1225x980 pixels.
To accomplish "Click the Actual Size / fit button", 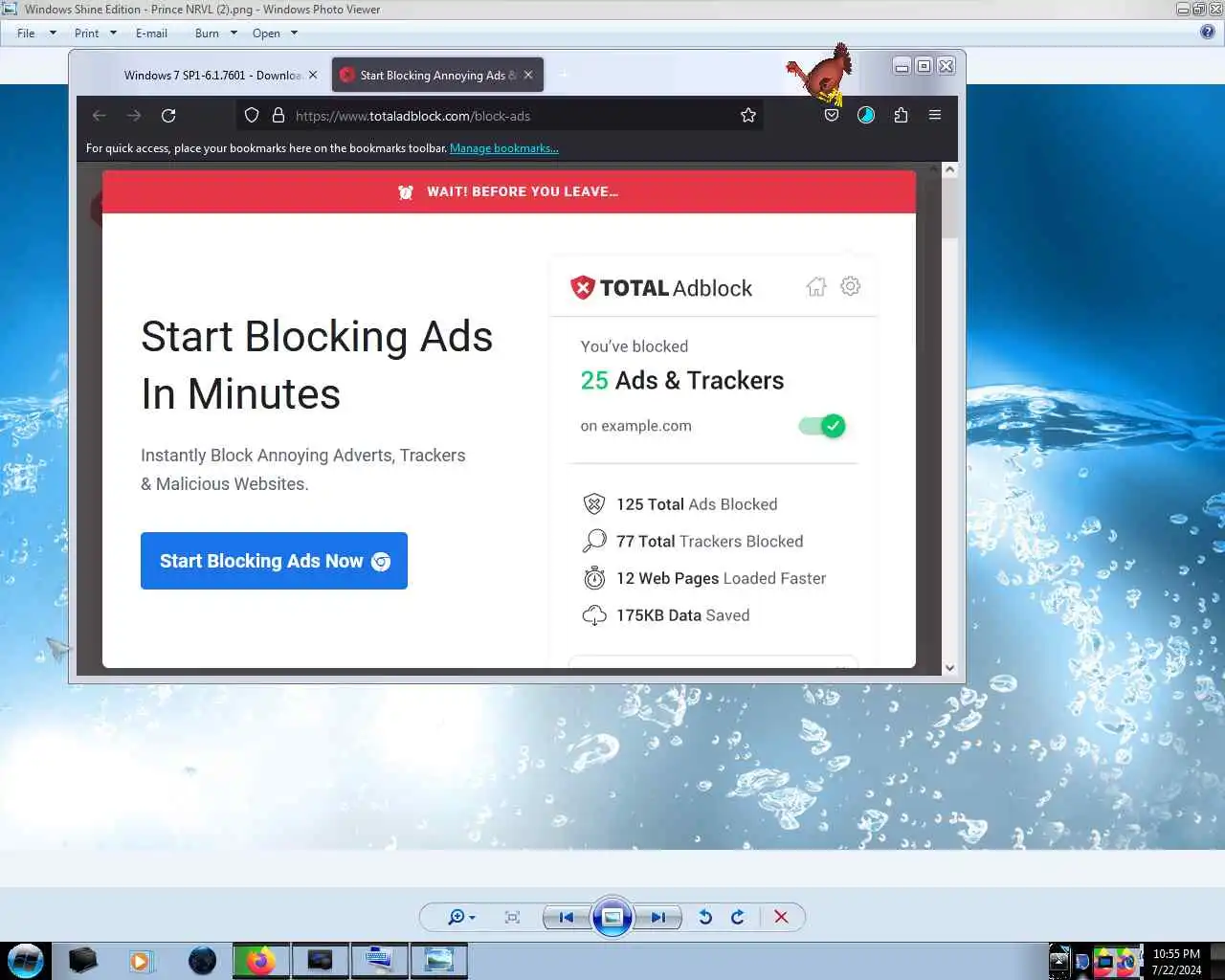I will (x=512, y=917).
